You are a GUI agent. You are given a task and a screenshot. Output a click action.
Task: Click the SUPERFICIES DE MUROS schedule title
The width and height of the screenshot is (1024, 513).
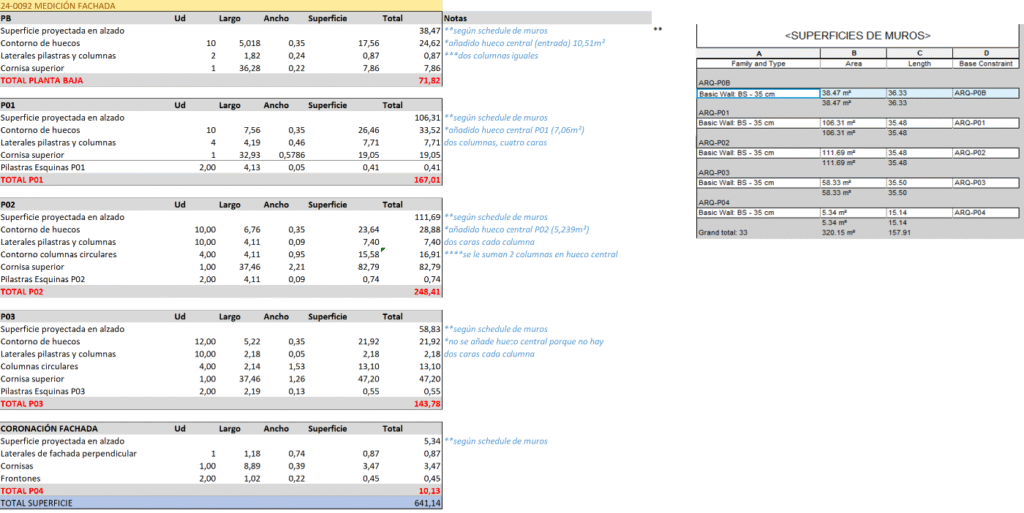coord(857,36)
